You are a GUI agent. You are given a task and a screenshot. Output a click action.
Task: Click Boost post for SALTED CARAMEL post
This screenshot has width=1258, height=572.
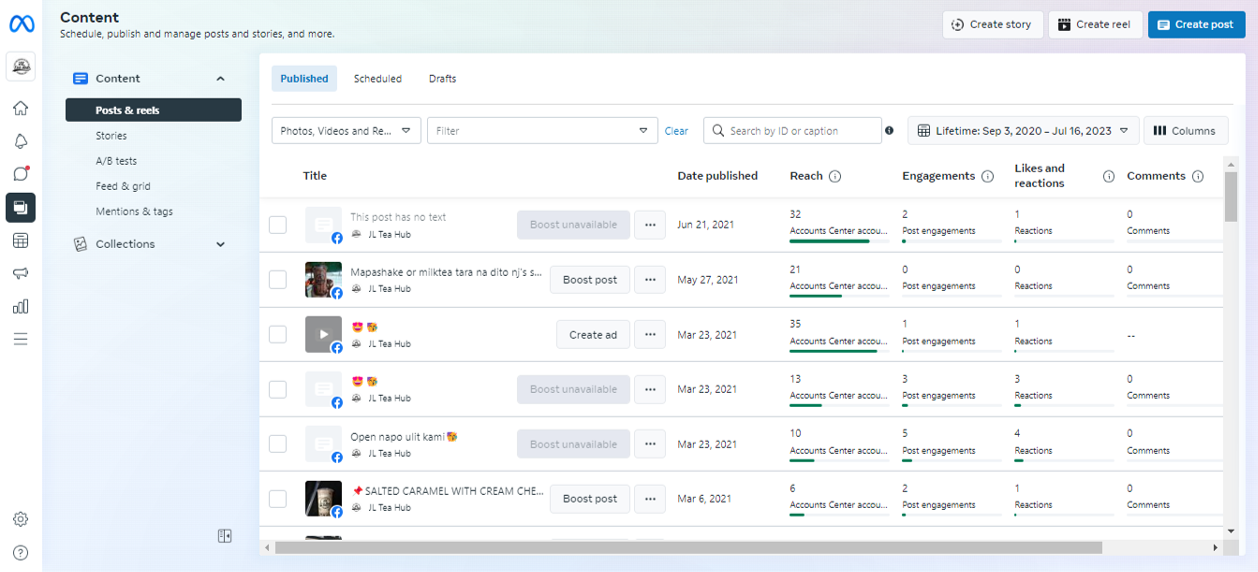click(x=590, y=499)
